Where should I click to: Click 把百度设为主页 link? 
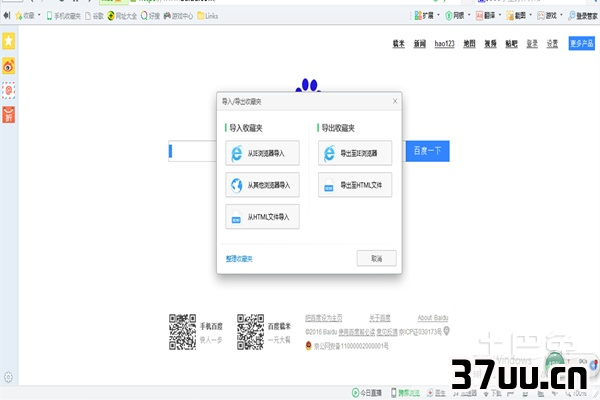tap(323, 318)
